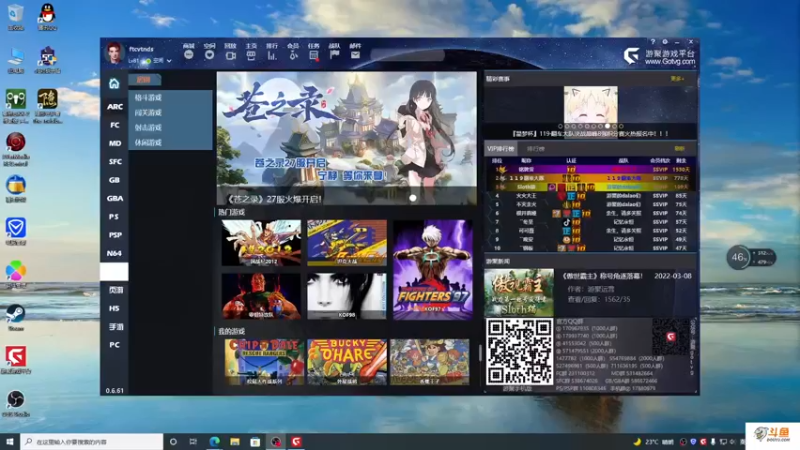
Task: Click the user avatar picture
Action: (114, 53)
